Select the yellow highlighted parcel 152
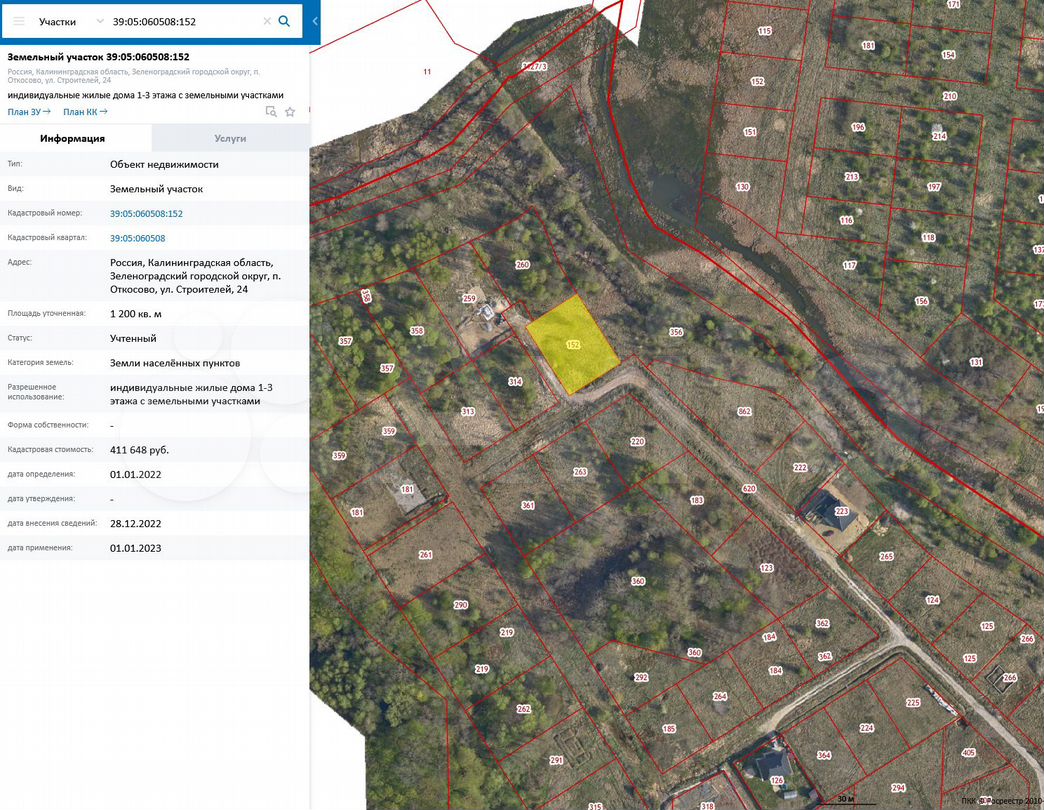This screenshot has height=810, width=1044. (573, 345)
